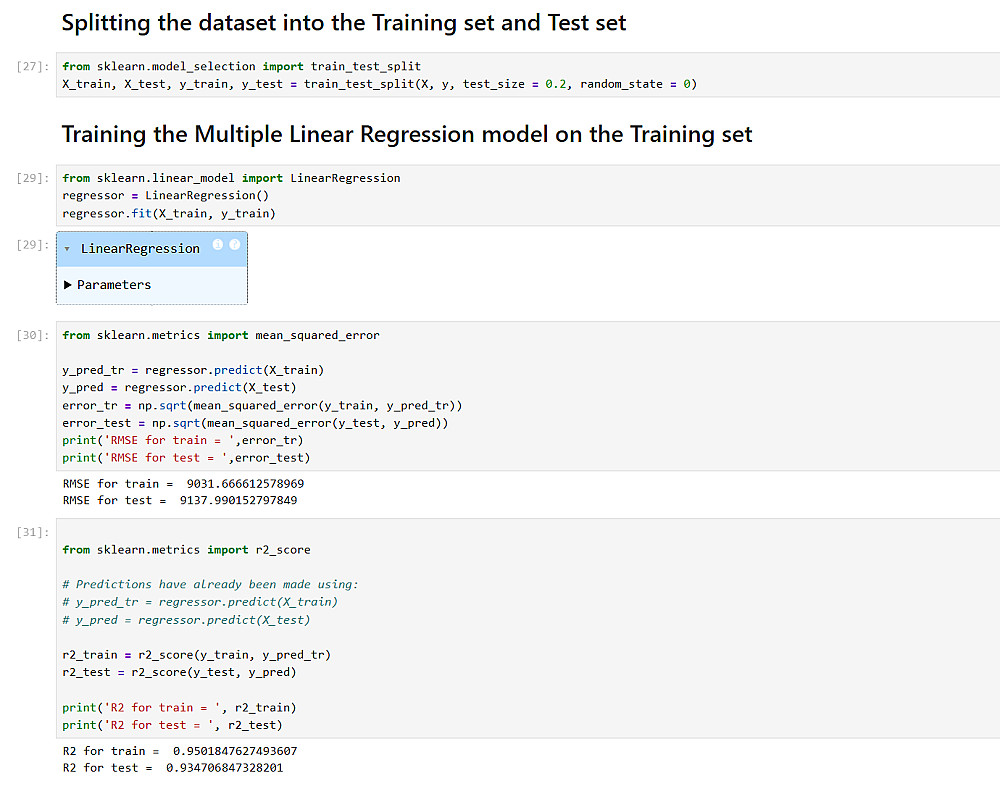Viewport: 1000px width, 794px height.
Task: Click the [29] input prompt beside LinearRegression import
Action: (33, 178)
